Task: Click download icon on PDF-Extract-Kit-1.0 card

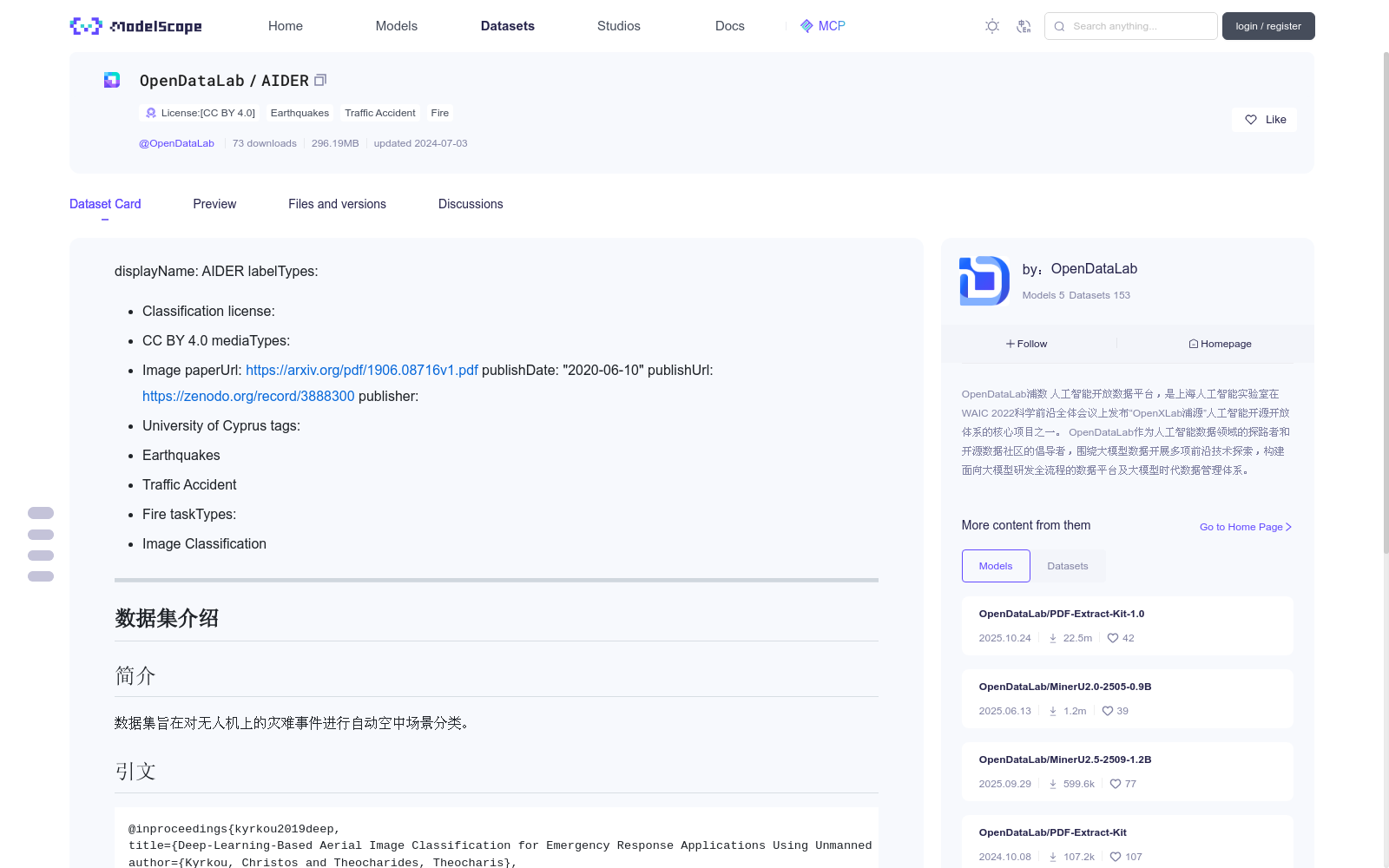Action: click(1053, 638)
